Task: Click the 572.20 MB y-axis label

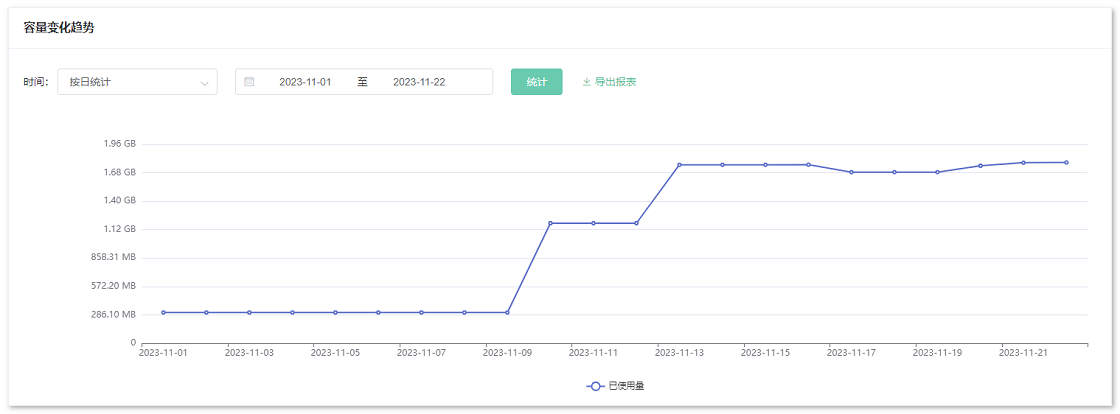Action: point(115,286)
